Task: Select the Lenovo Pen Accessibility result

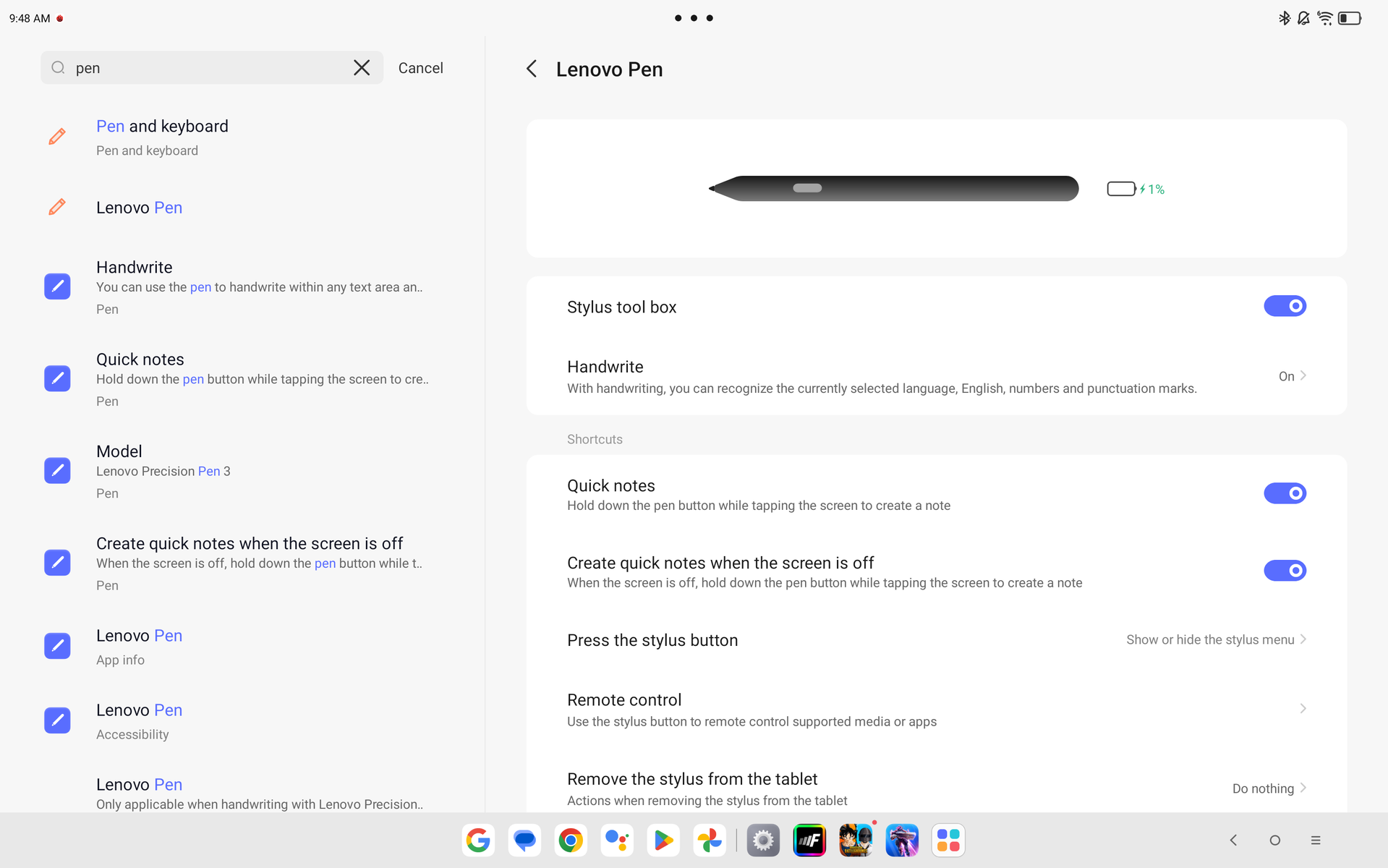Action: pyautogui.click(x=242, y=721)
